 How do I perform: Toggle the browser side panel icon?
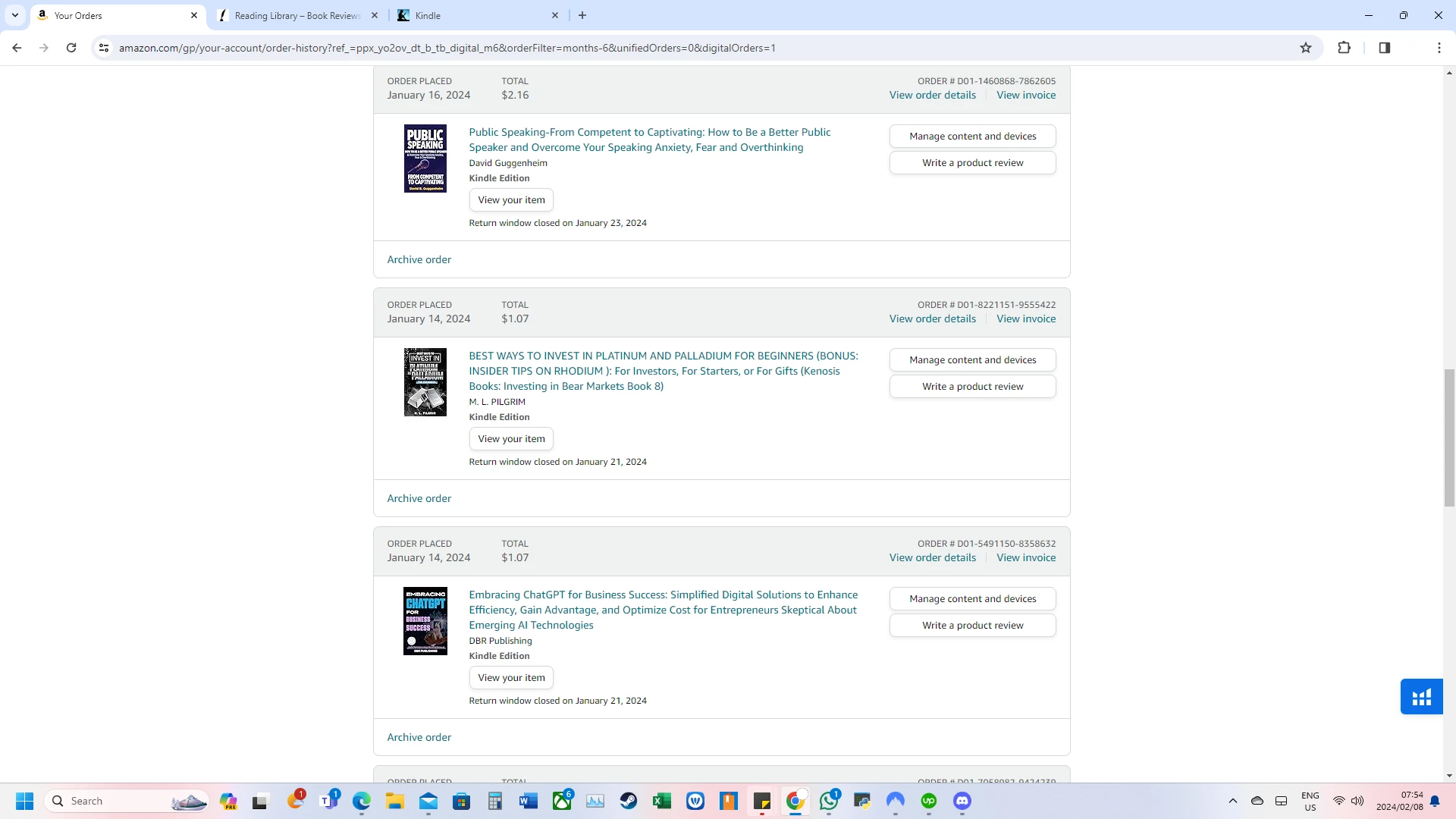click(1384, 48)
